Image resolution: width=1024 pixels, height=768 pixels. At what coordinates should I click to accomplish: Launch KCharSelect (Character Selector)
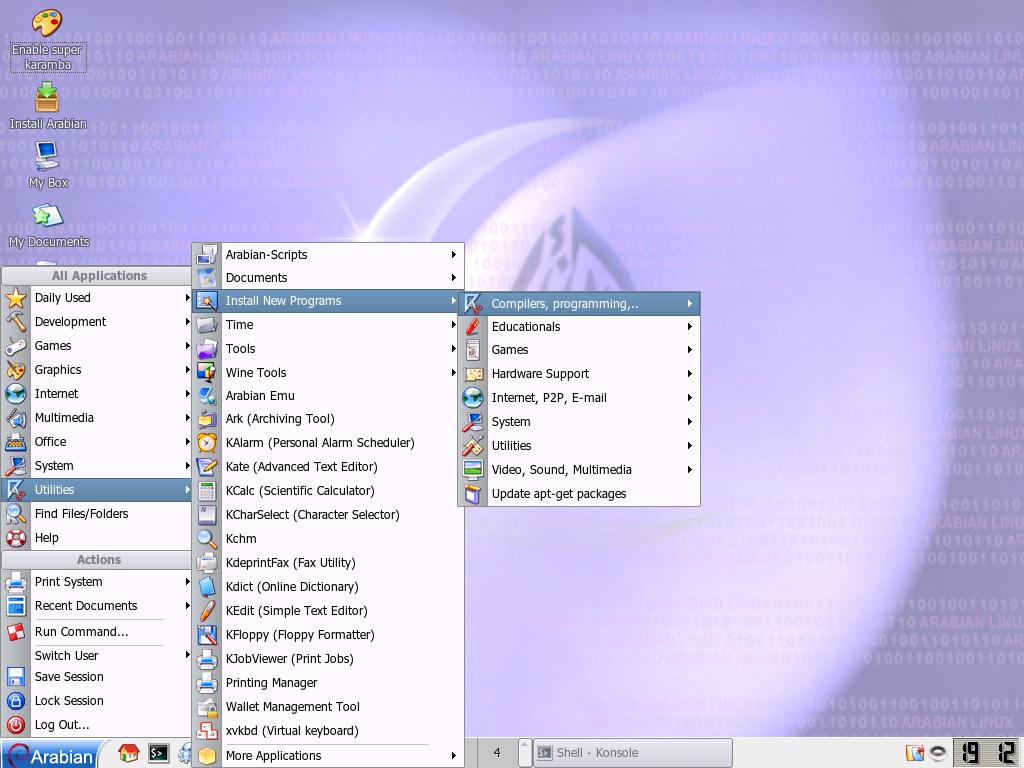[x=328, y=515]
